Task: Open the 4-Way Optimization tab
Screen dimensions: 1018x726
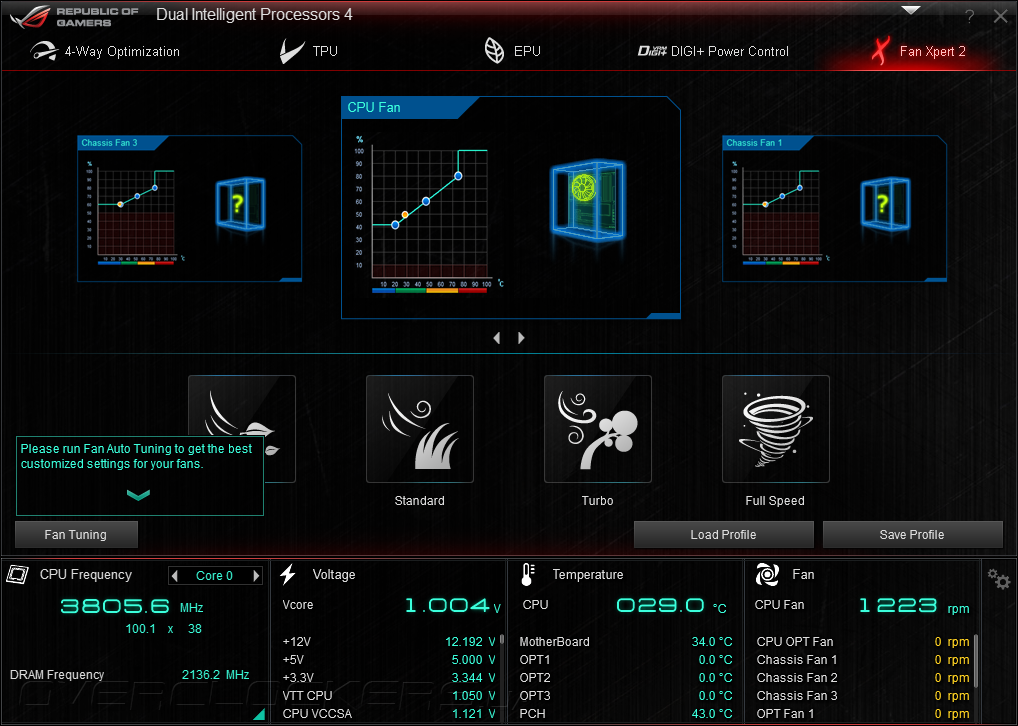Action: [105, 51]
